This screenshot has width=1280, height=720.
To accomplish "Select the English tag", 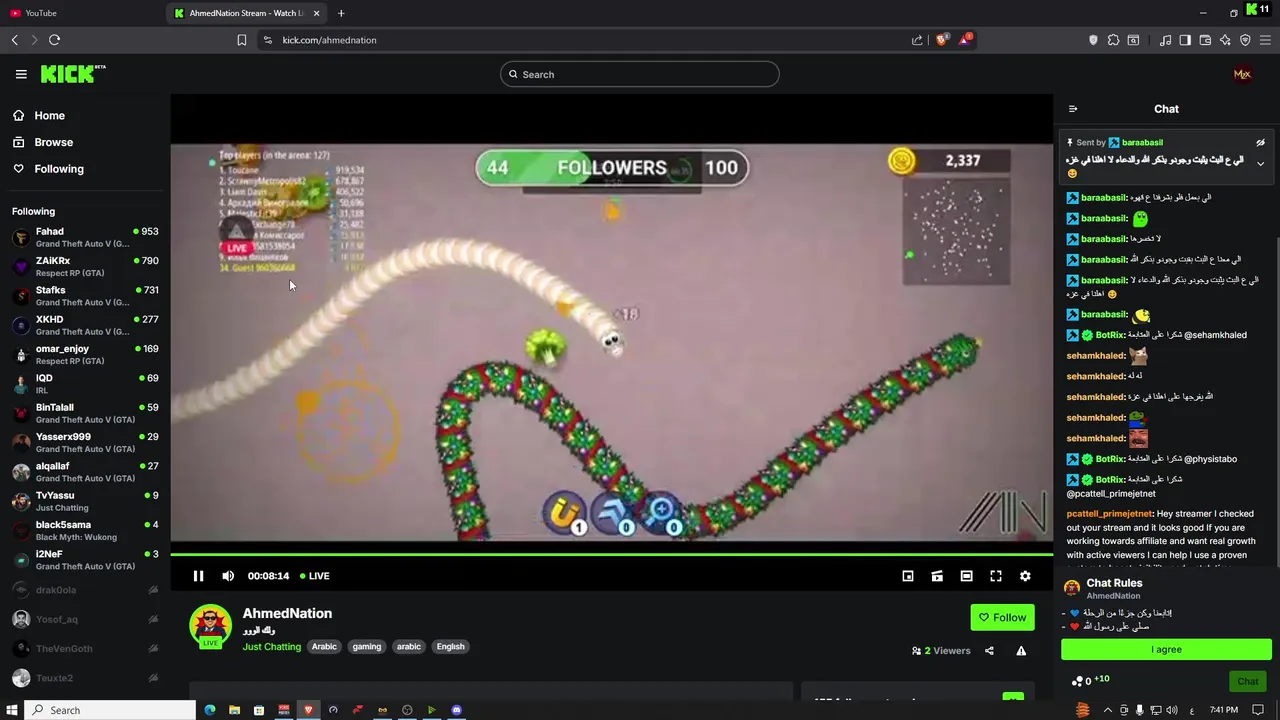I will click(x=450, y=647).
